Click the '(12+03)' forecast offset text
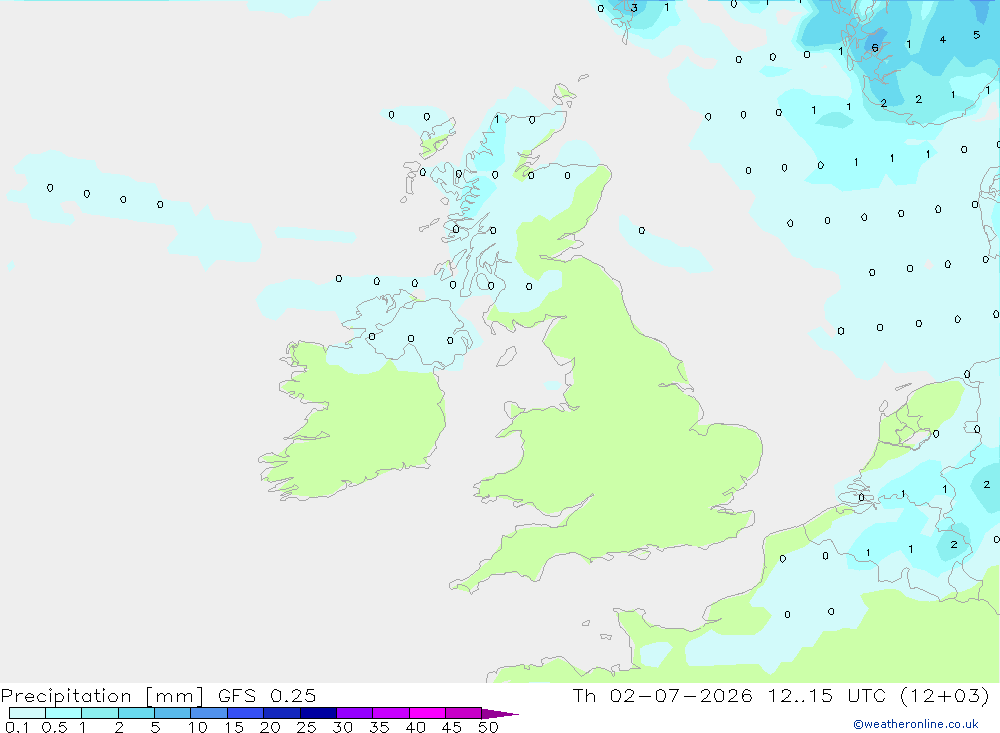 [945, 695]
